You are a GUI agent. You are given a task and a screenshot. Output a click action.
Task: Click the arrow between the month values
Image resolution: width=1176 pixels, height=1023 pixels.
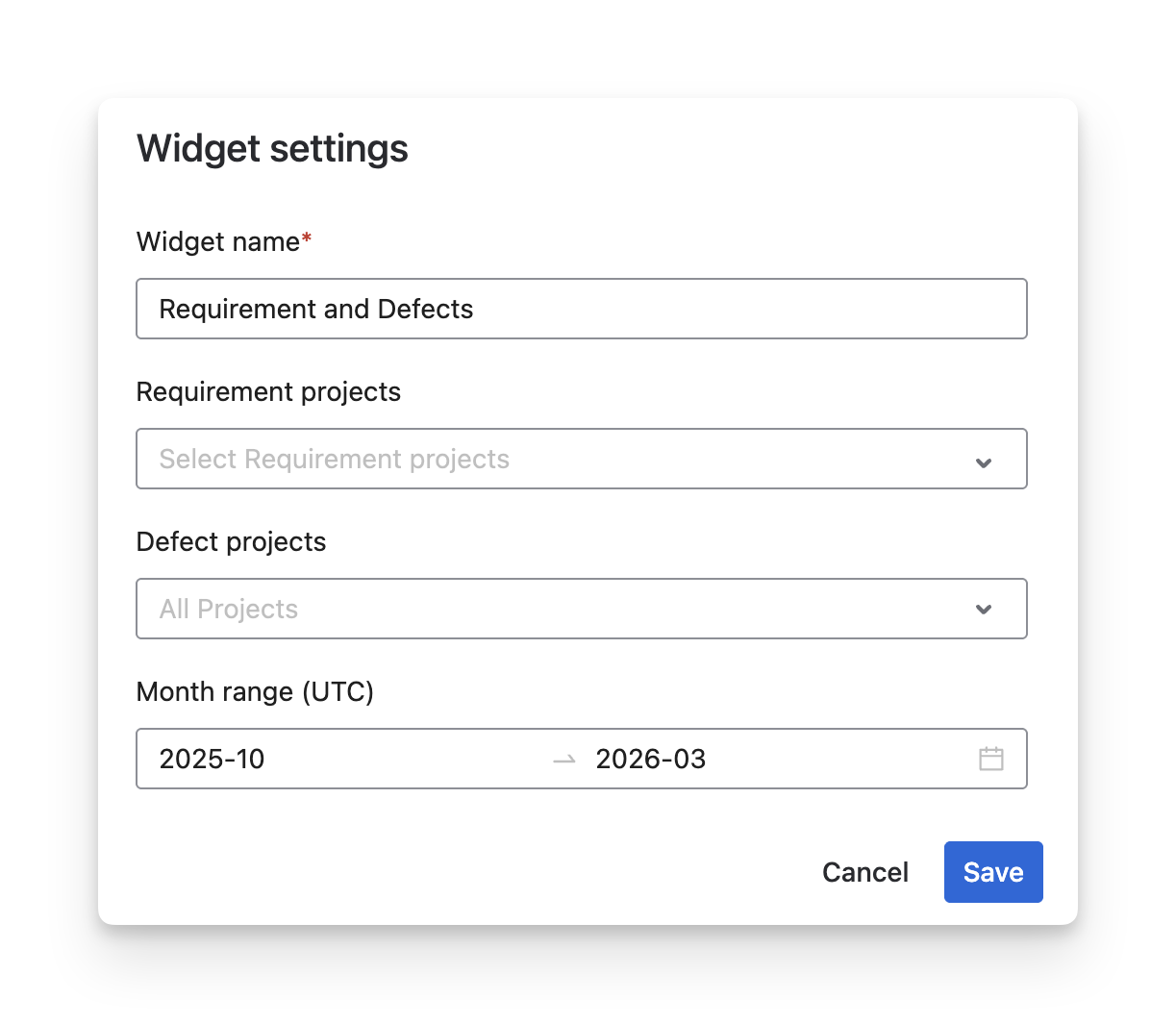point(564,760)
